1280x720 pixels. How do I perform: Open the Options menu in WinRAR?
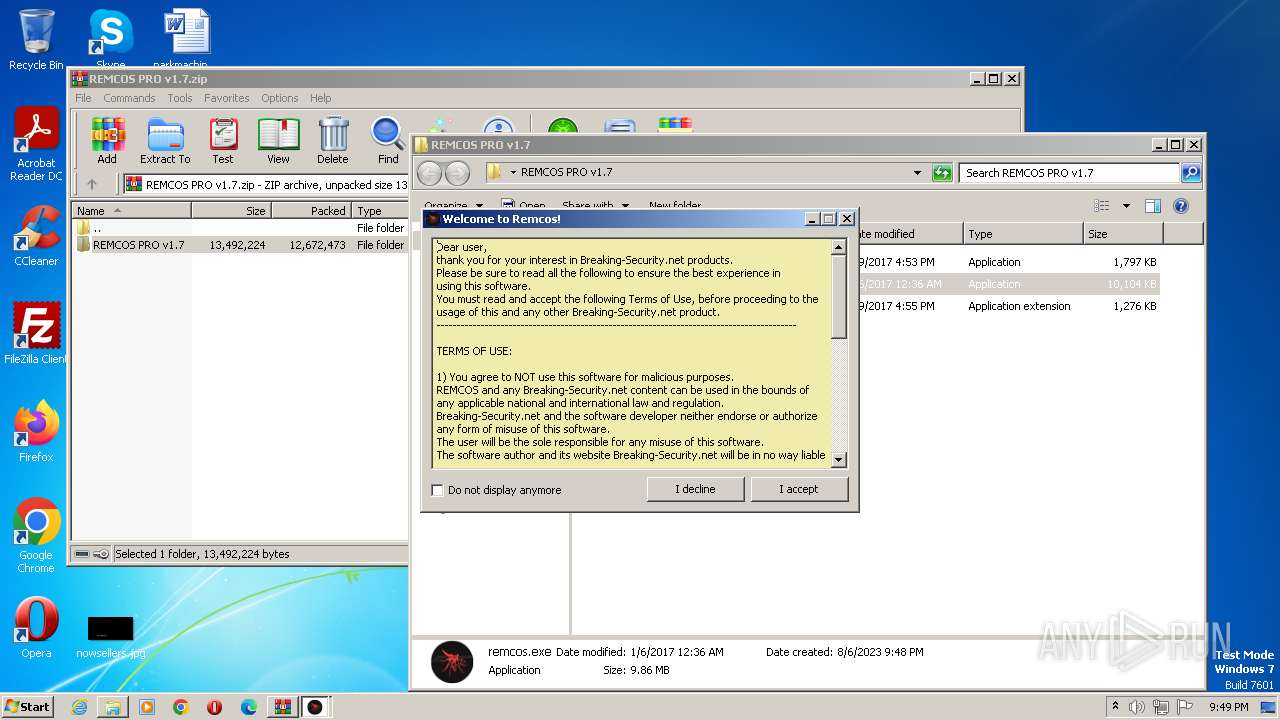[280, 98]
